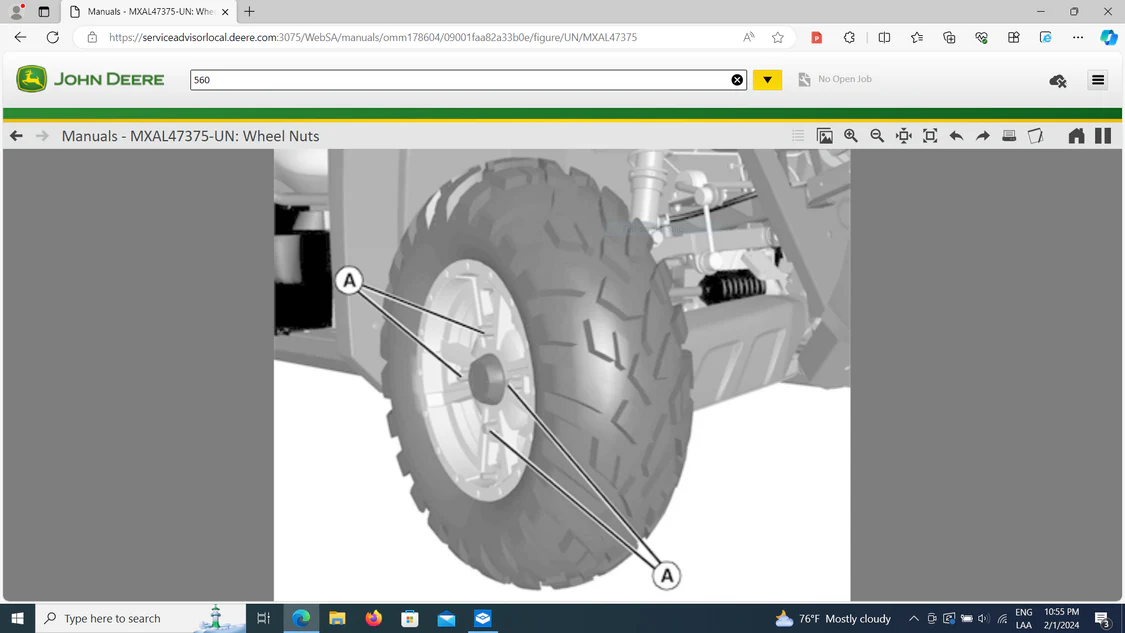This screenshot has width=1125, height=633.
Task: Click the search field containing 560
Action: pos(460,80)
